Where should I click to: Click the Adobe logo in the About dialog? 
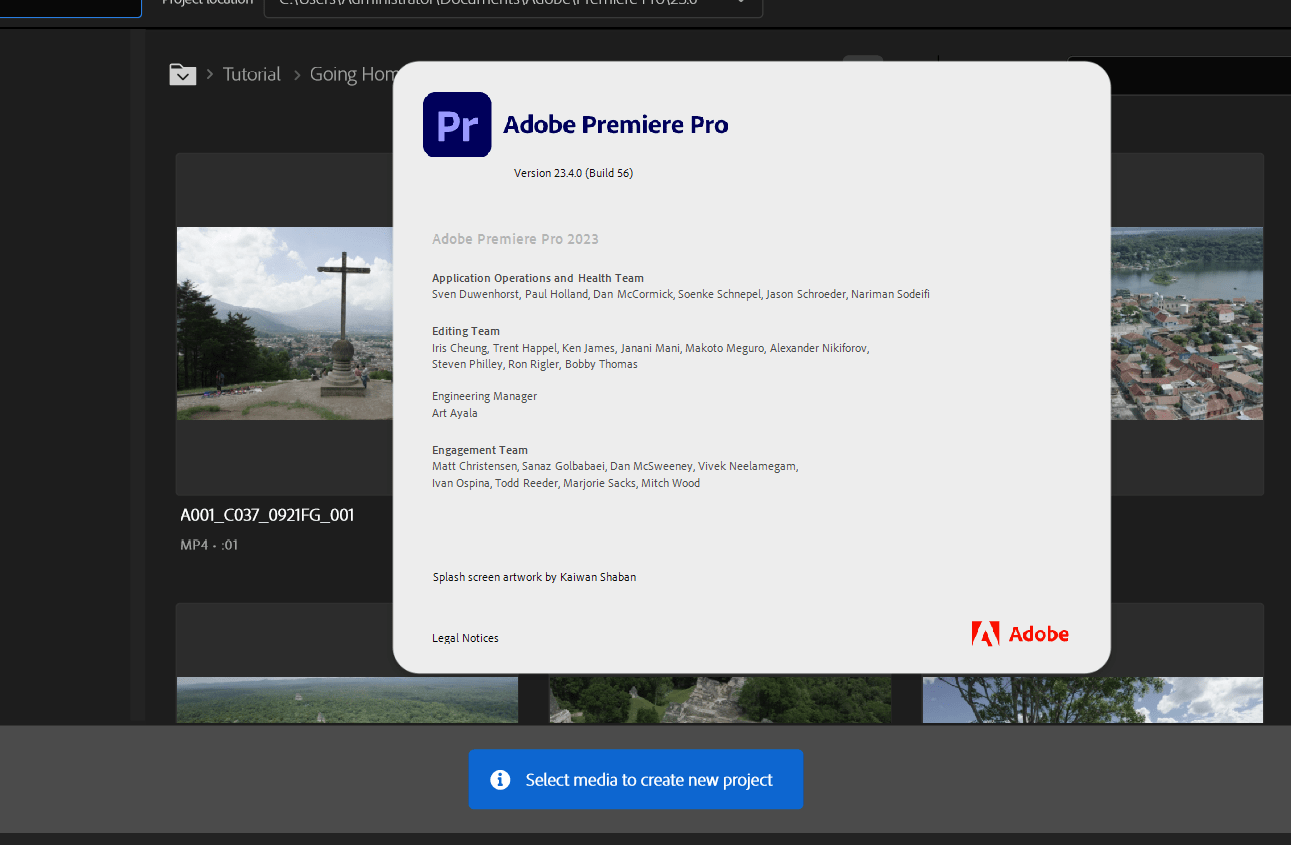(1020, 634)
